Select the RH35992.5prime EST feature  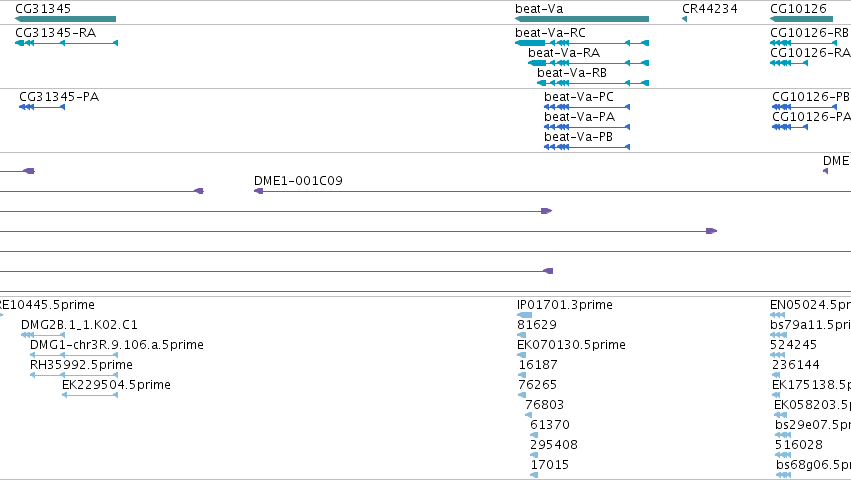click(x=74, y=375)
